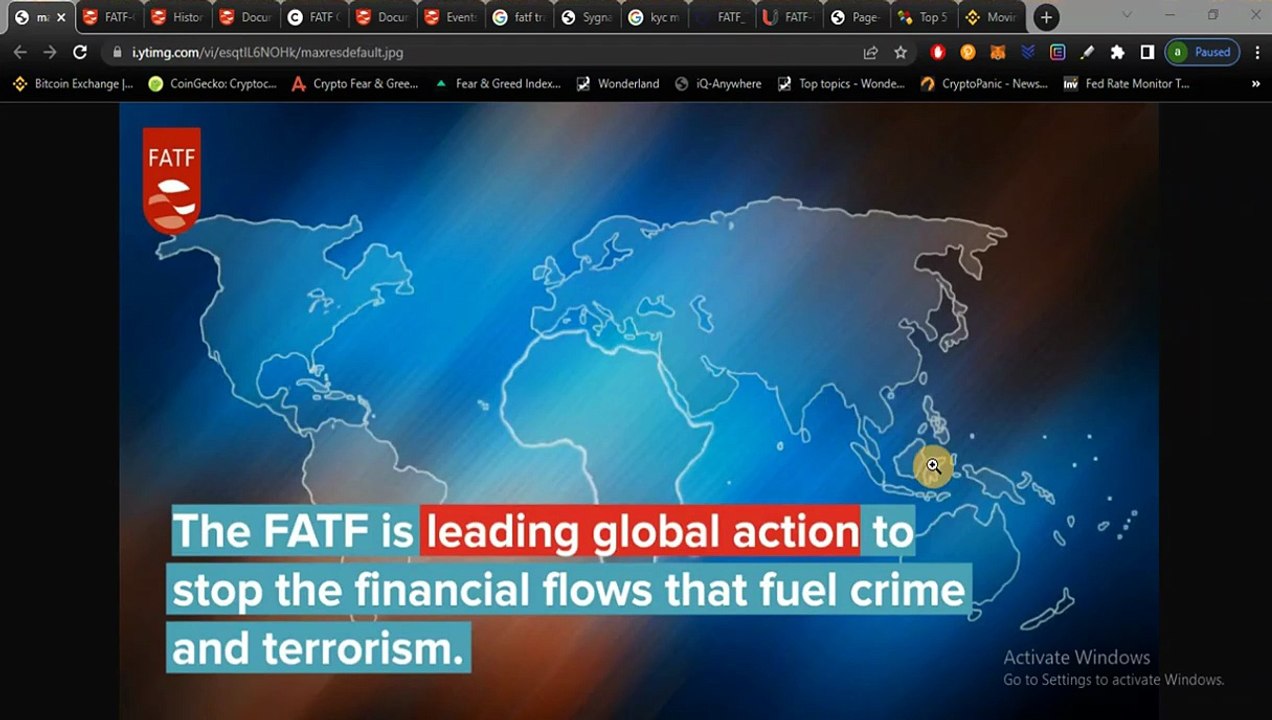
Task: Open Top topics - Wonde... bookmark
Action: 841,84
